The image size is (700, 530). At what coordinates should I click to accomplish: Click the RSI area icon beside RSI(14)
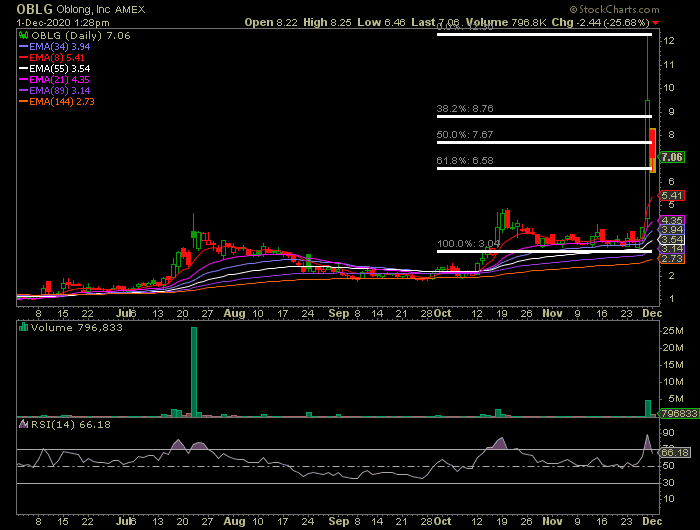pos(24,424)
